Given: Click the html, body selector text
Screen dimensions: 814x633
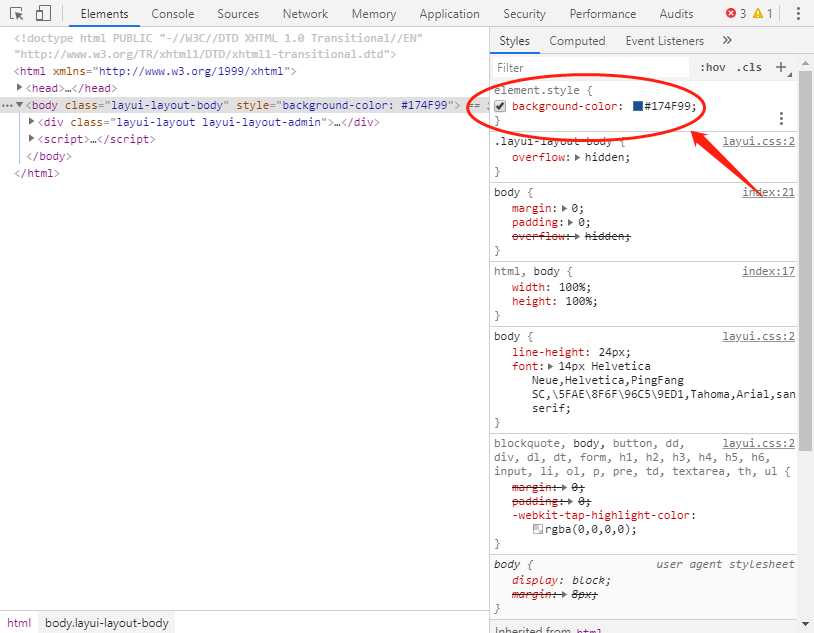Looking at the screenshot, I should [526, 271].
